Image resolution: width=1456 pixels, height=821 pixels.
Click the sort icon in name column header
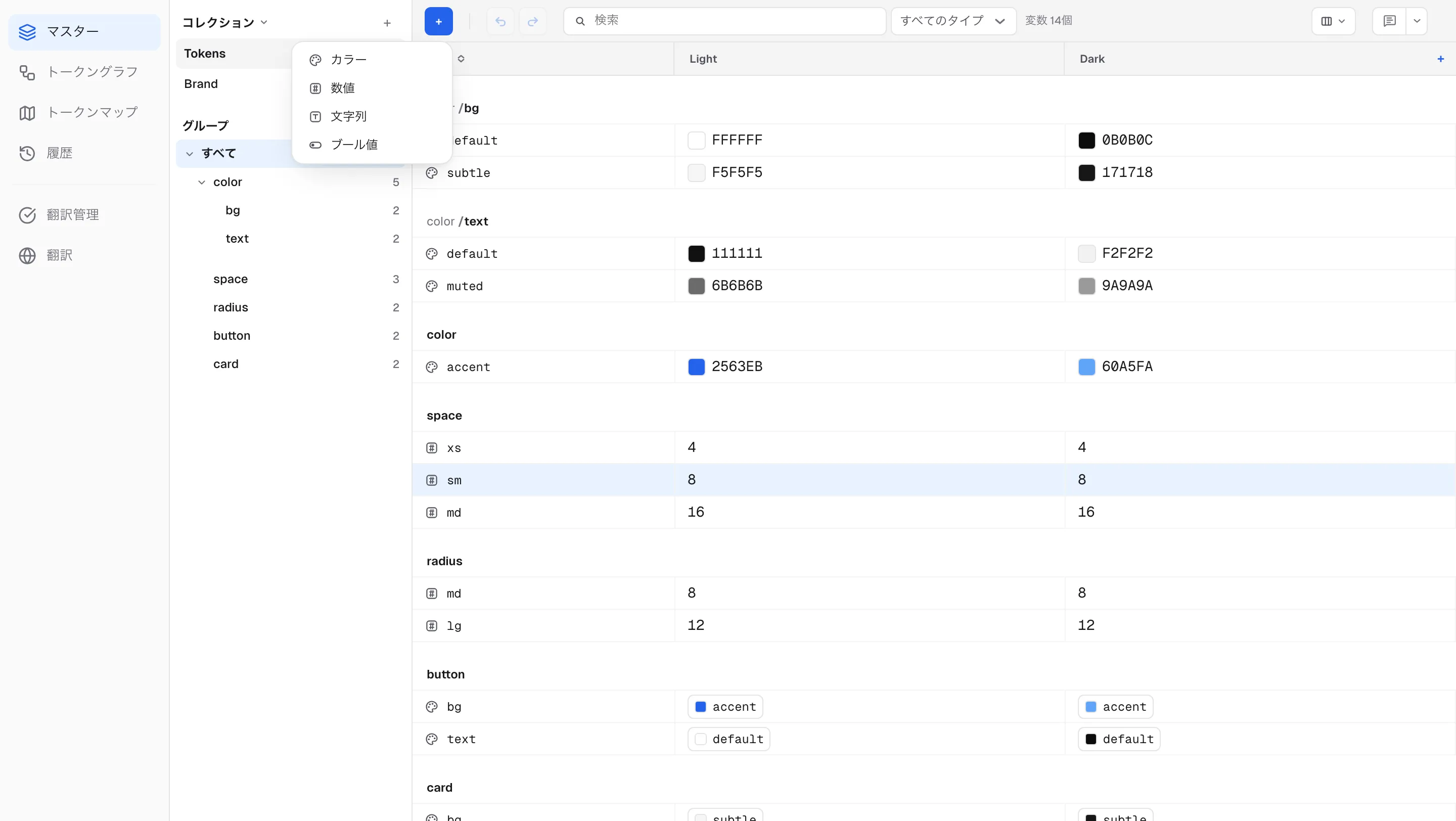[461, 59]
